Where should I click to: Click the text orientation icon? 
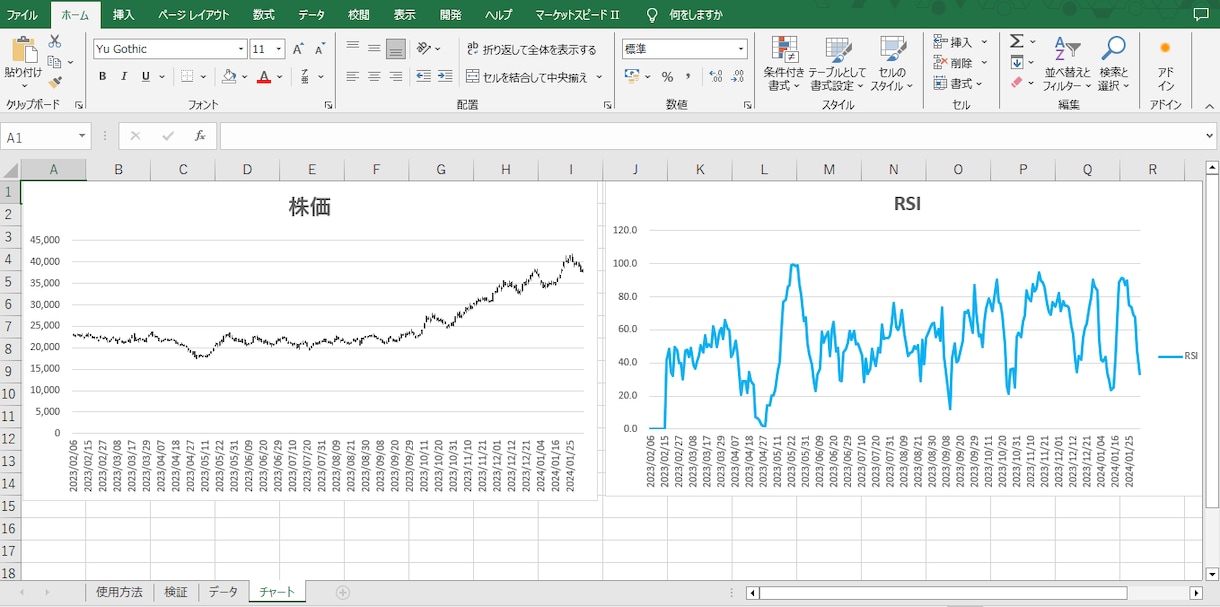pyautogui.click(x=424, y=48)
